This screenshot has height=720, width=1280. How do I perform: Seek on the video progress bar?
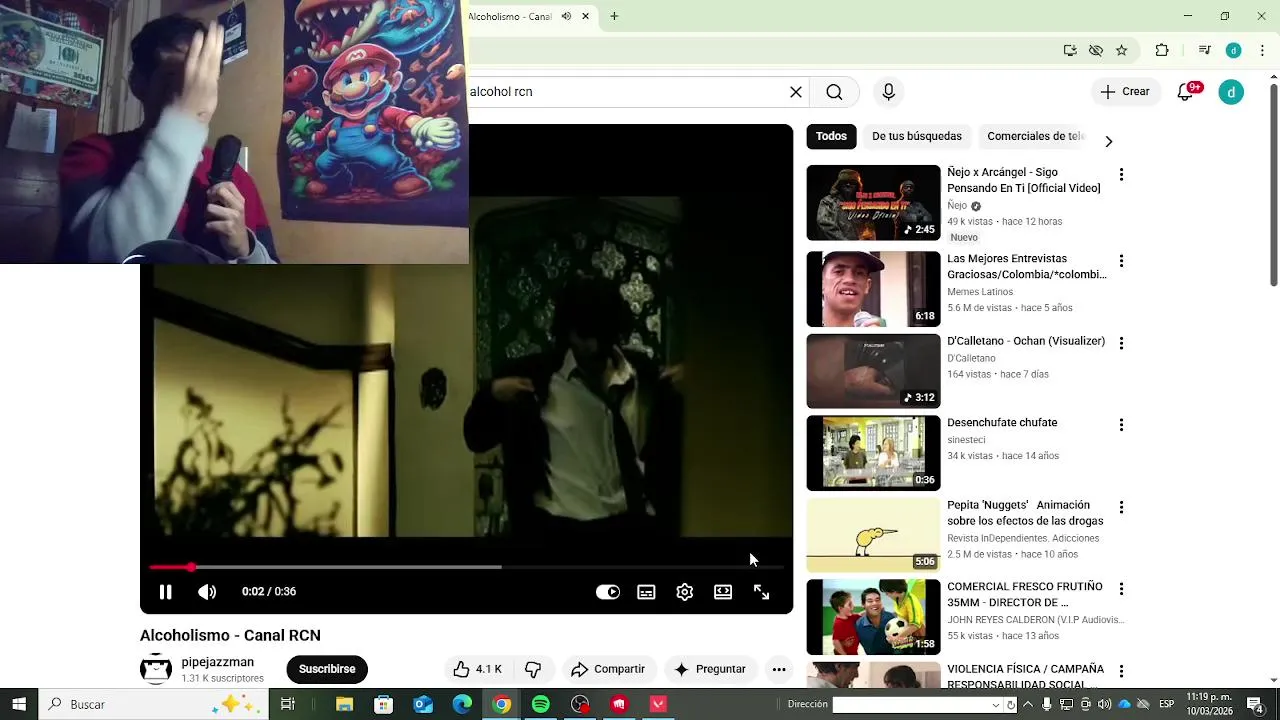click(466, 567)
